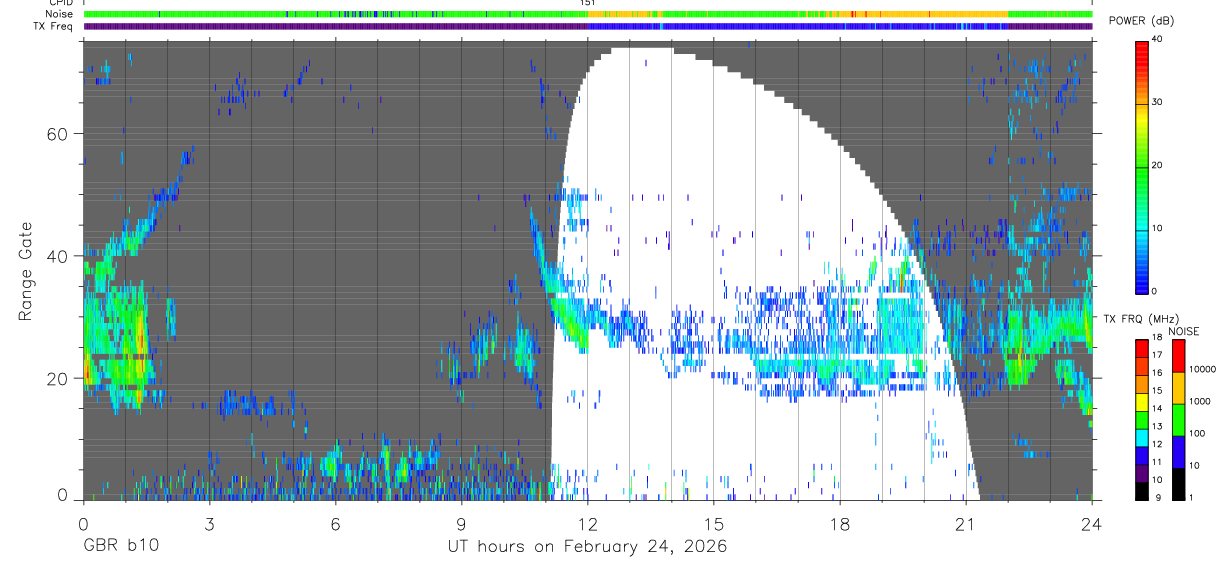
Task: Click the '151' CPID value
Action: pyautogui.click(x=588, y=4)
